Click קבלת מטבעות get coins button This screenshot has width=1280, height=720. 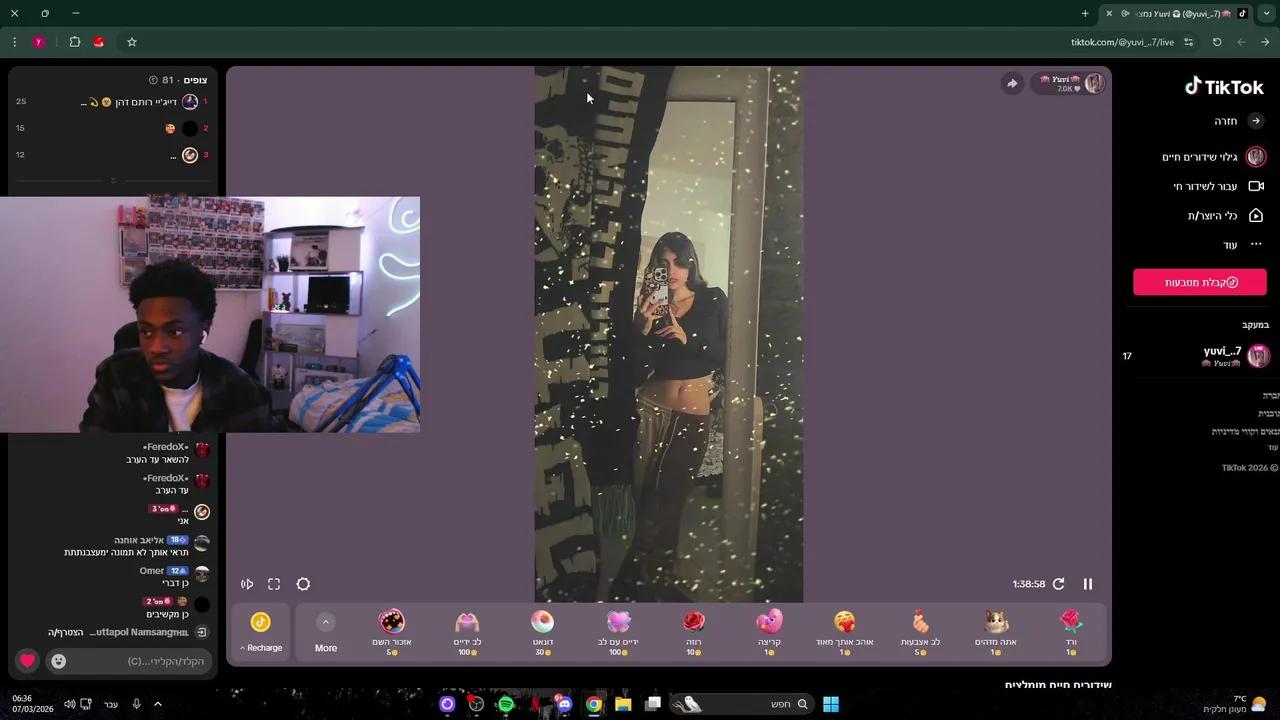point(1200,282)
